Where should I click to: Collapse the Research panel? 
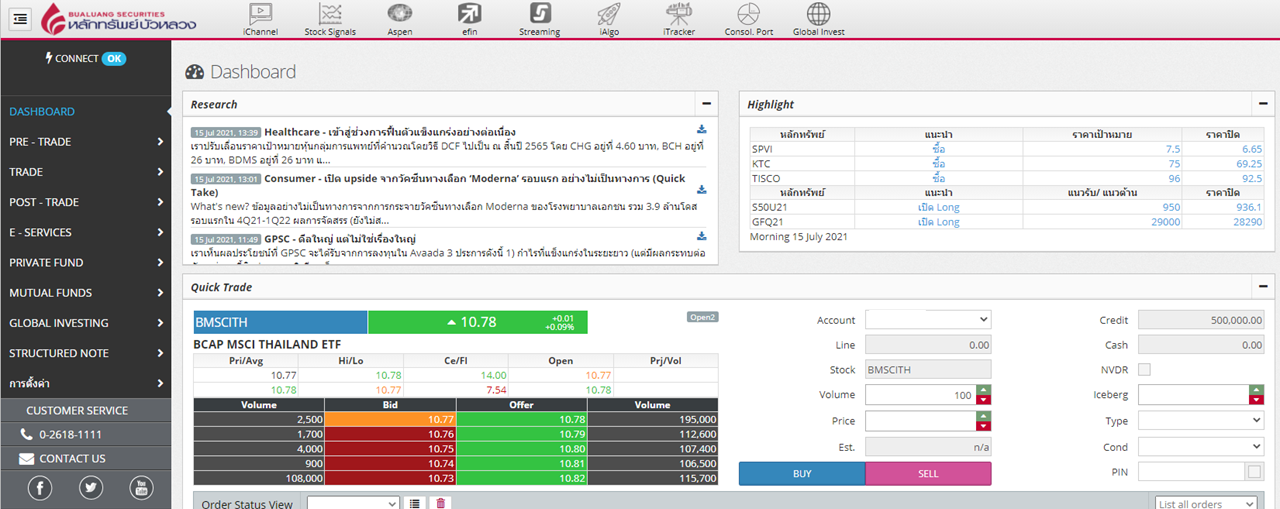click(707, 104)
